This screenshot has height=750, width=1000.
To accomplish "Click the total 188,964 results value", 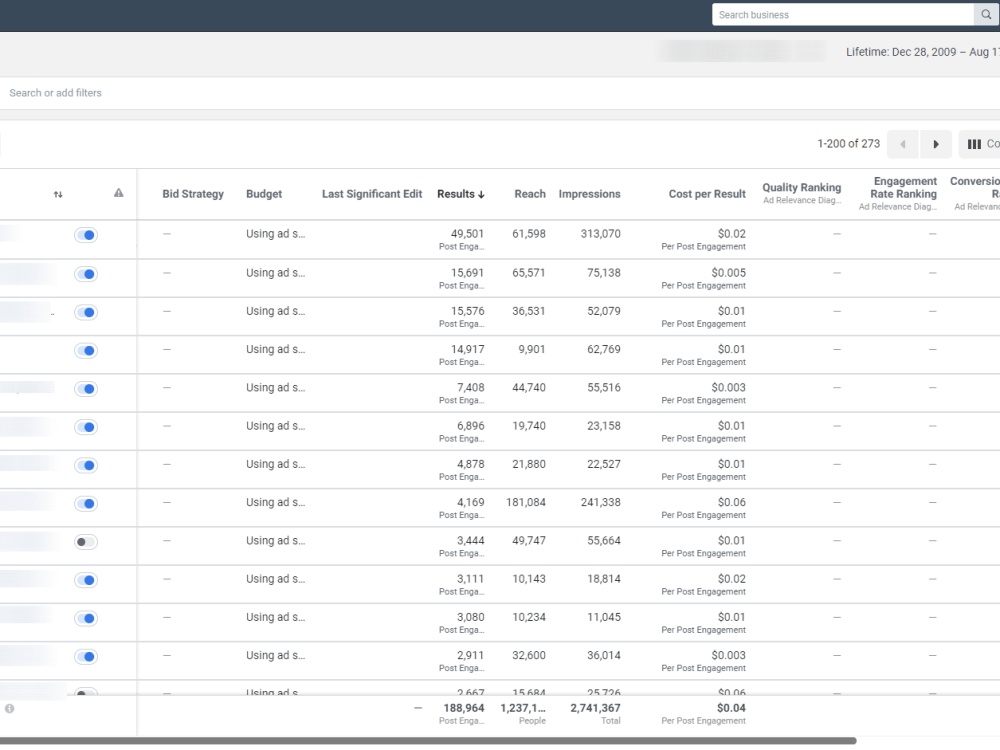I will [464, 708].
